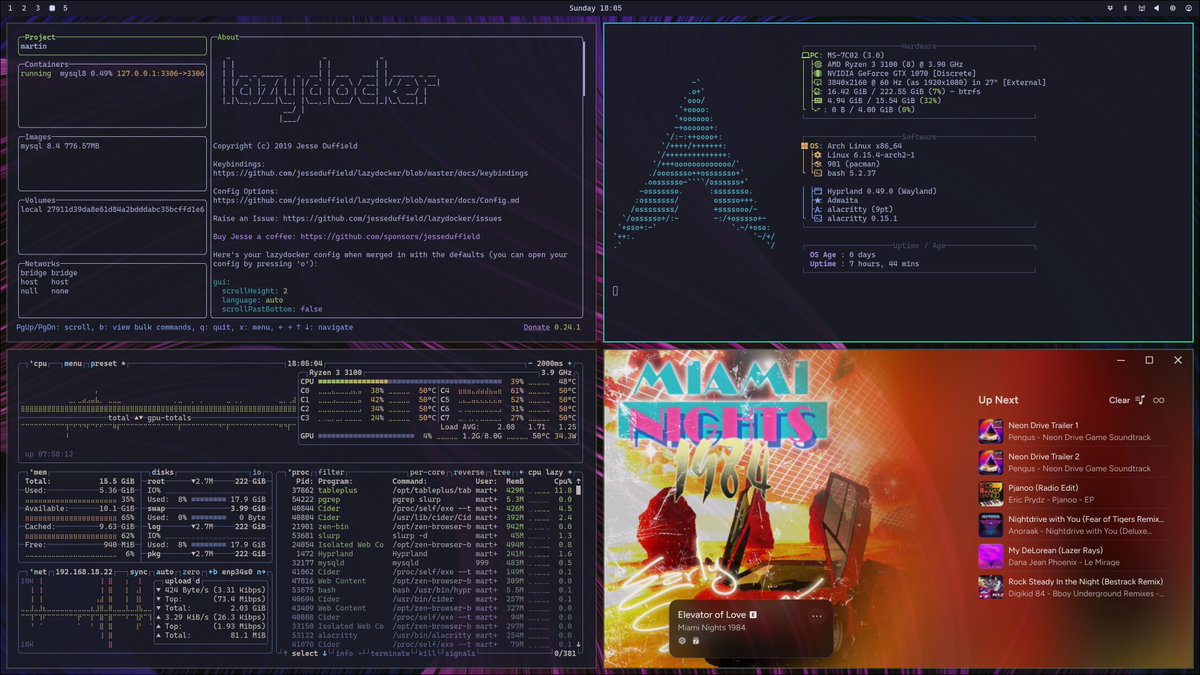Play Neon Drive Trailer 2 from queue

coord(1072,462)
